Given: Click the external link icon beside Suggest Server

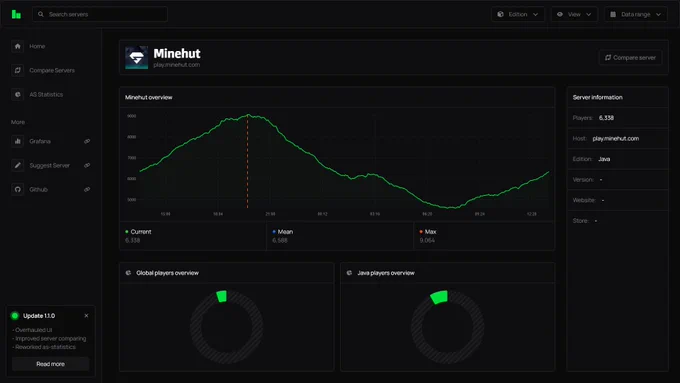Looking at the screenshot, I should pos(87,165).
